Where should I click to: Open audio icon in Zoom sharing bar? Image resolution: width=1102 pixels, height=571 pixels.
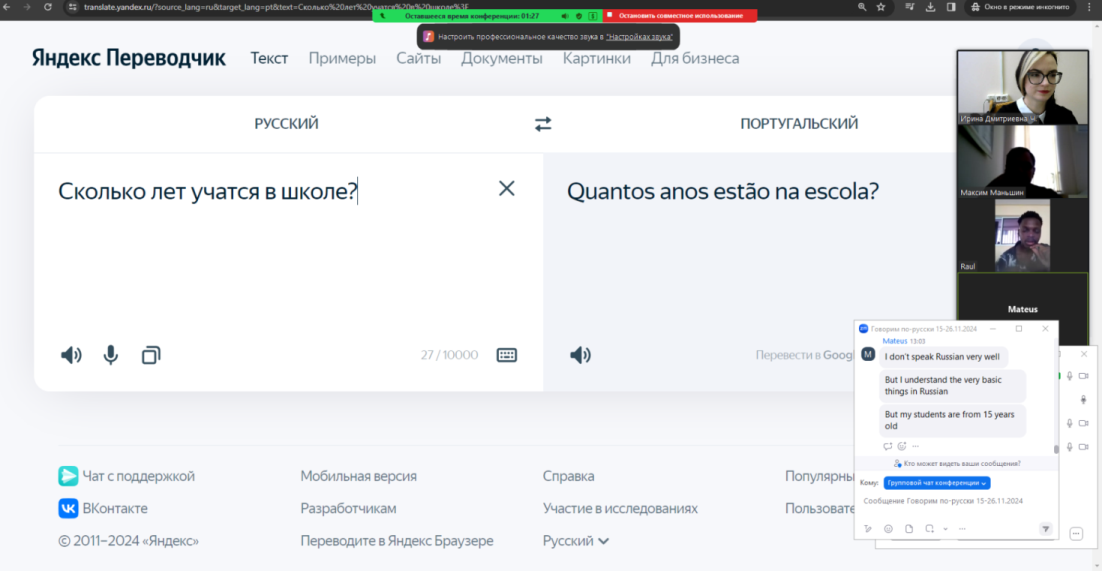point(564,15)
